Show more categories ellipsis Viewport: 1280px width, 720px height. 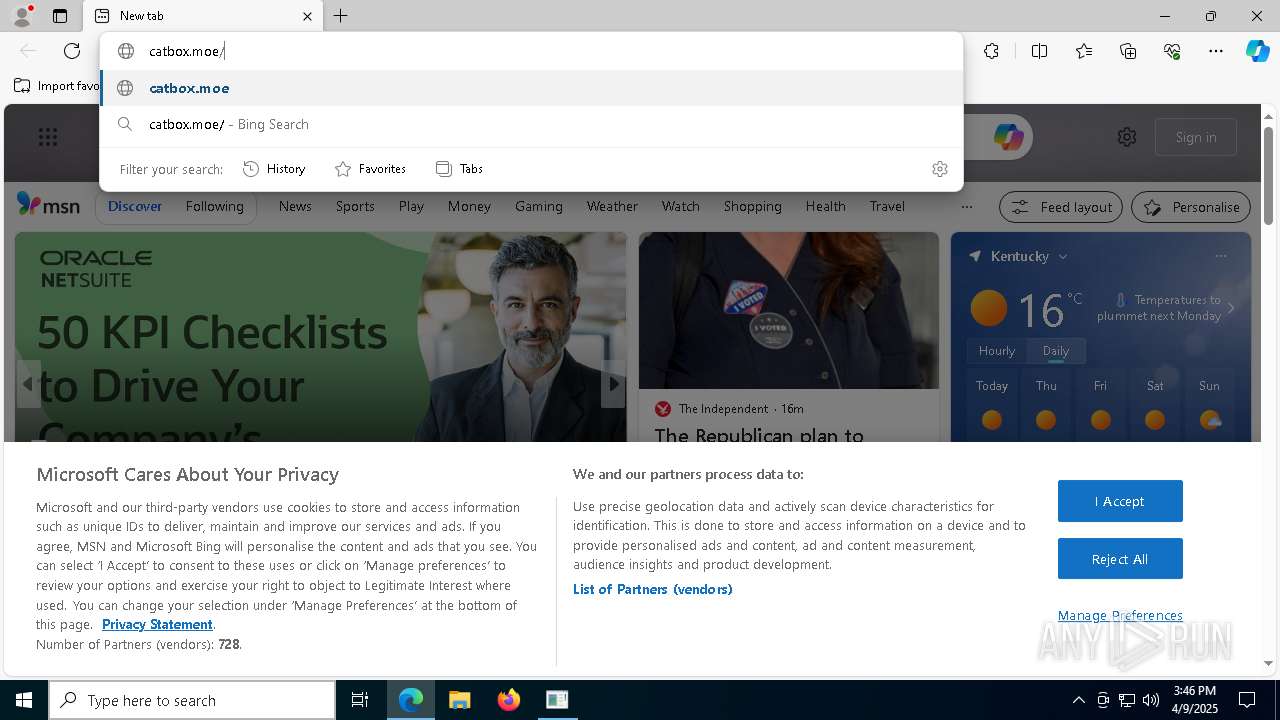966,207
